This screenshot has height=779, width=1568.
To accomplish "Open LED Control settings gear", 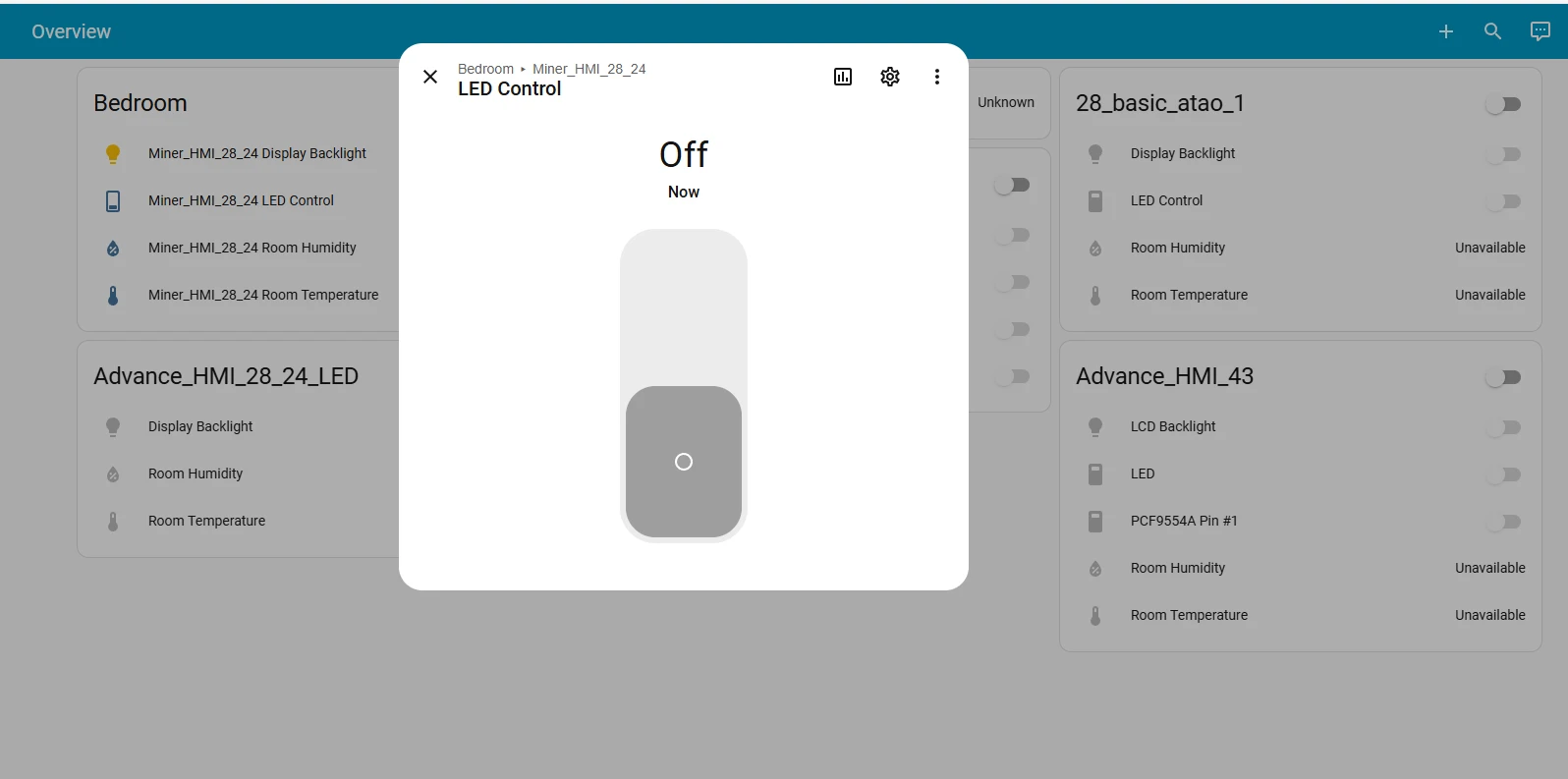I will [x=890, y=77].
